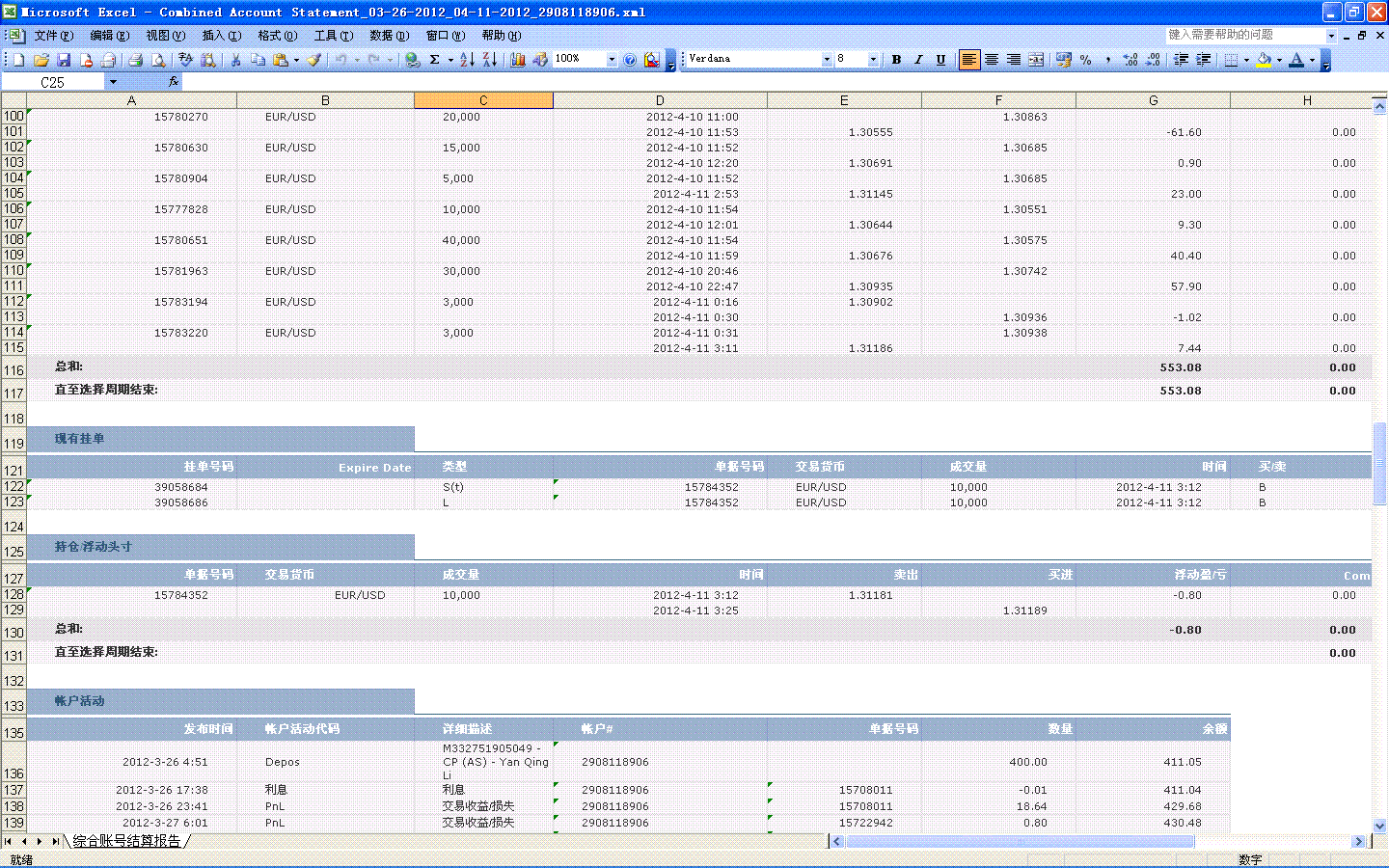
Task: Open the 格式 (Format) menu
Action: [x=277, y=36]
